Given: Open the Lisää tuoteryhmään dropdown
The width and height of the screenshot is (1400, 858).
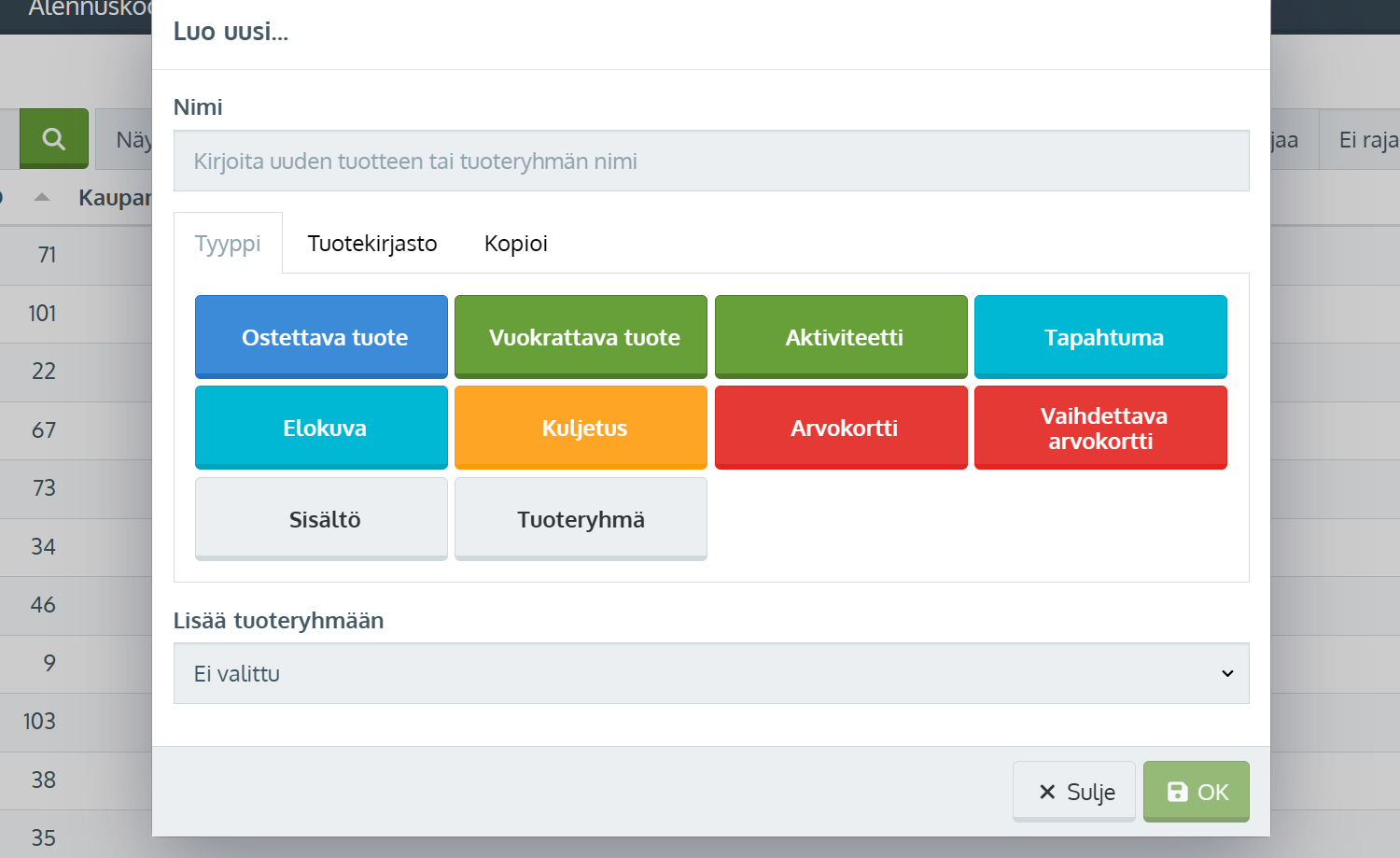Looking at the screenshot, I should 711,673.
